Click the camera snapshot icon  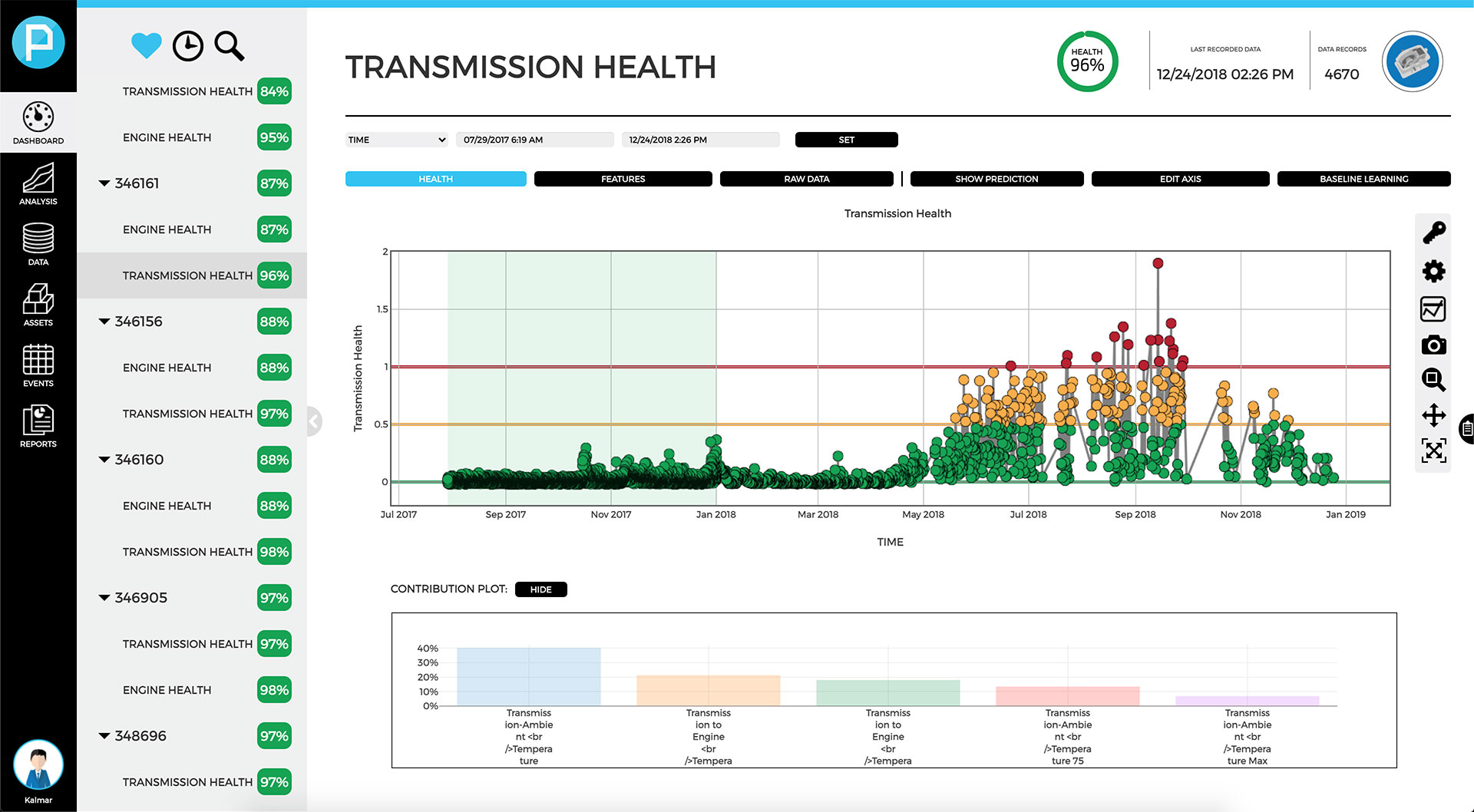click(x=1433, y=345)
